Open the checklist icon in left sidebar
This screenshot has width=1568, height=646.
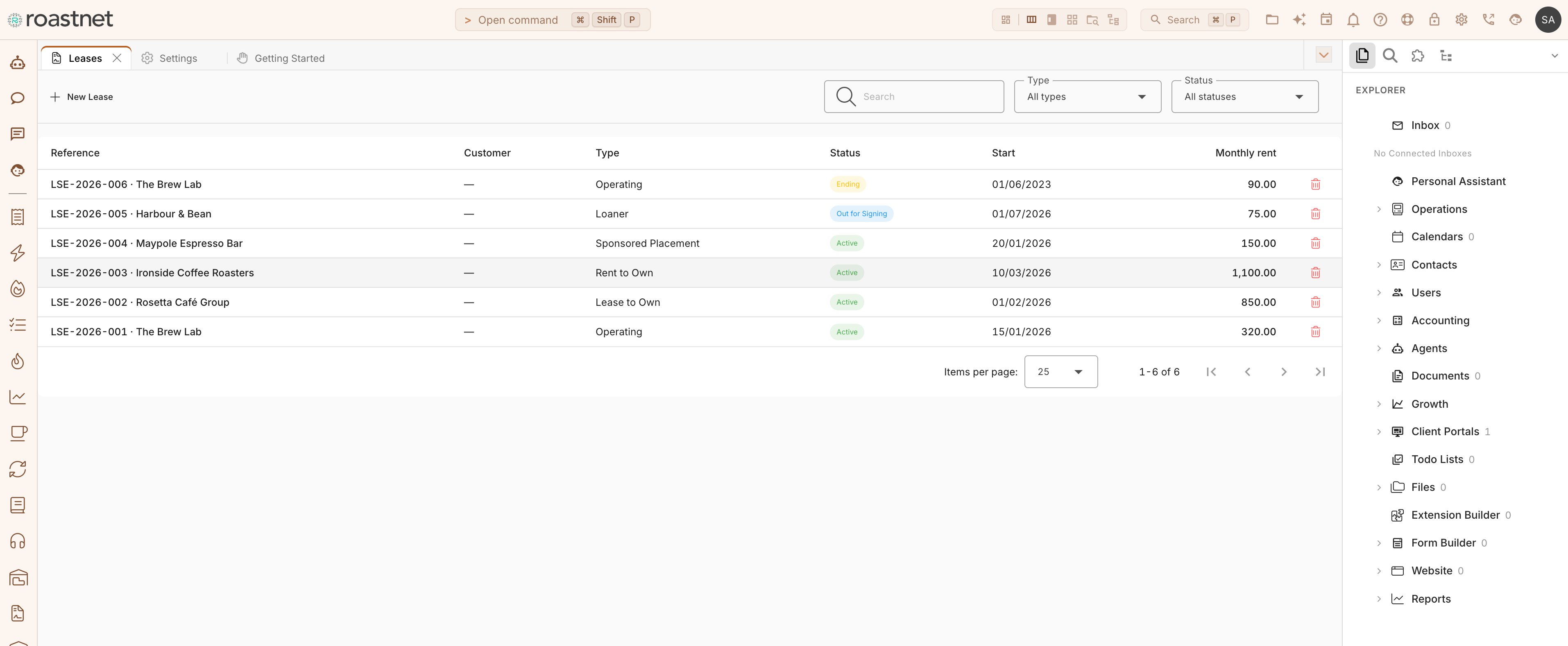[18, 325]
